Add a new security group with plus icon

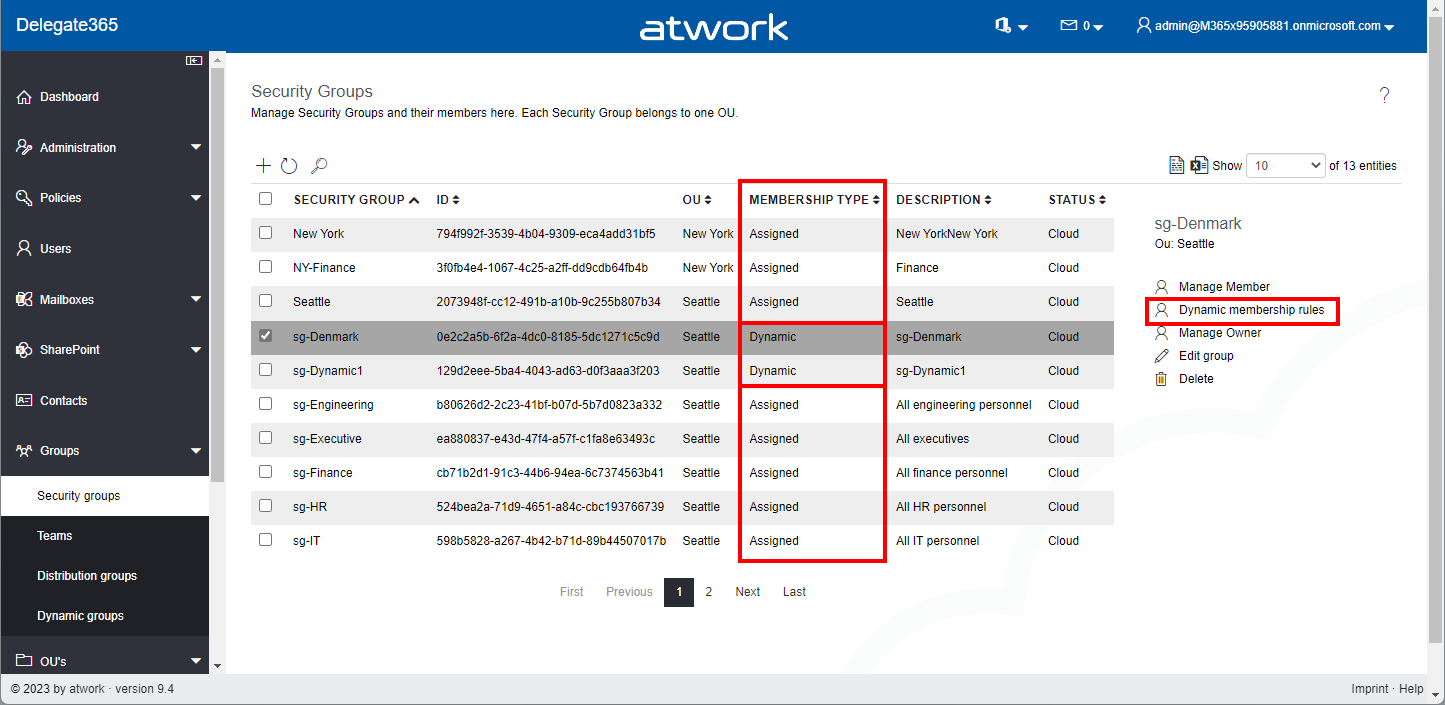(x=263, y=166)
